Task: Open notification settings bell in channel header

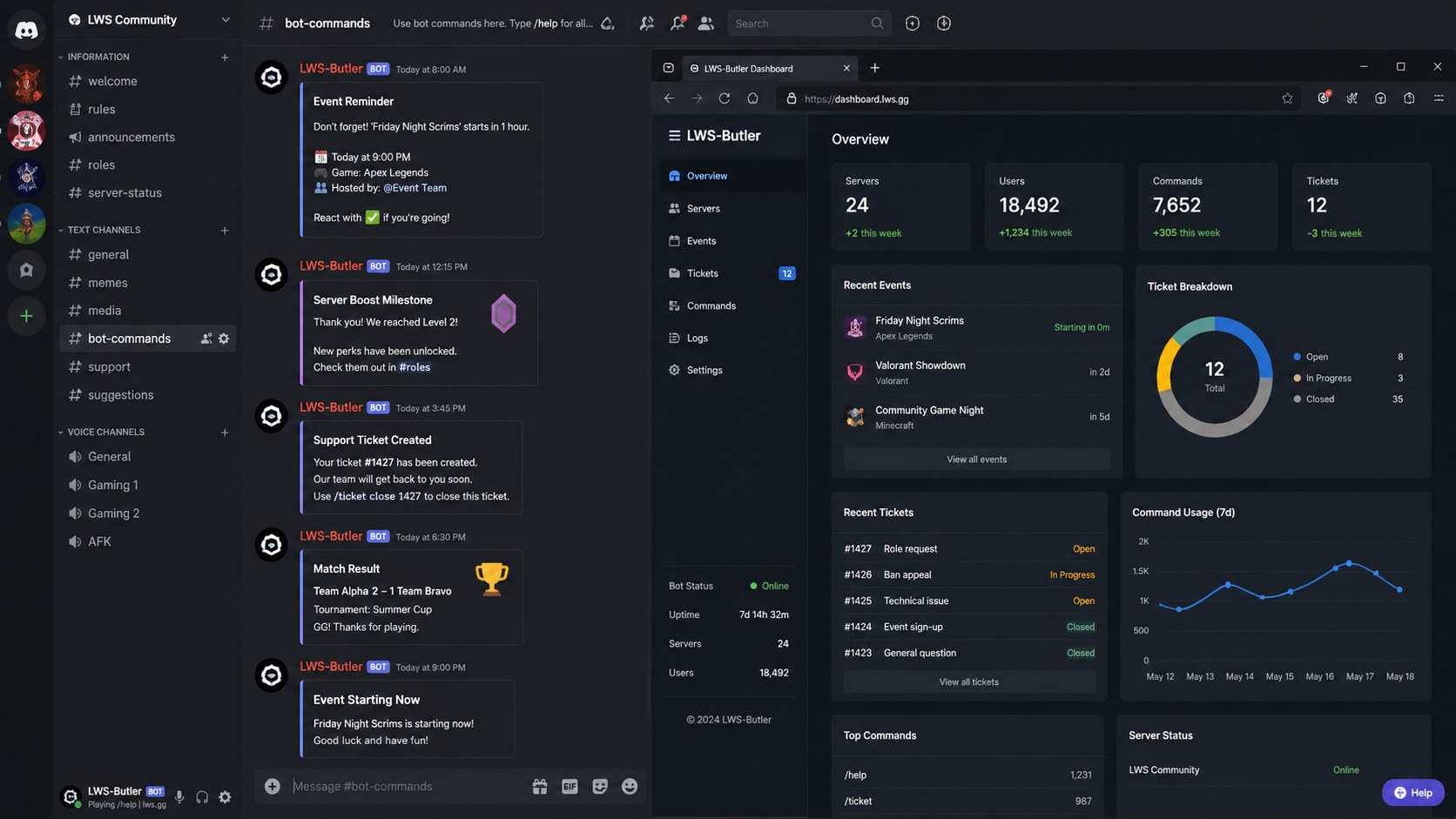Action: tap(608, 23)
